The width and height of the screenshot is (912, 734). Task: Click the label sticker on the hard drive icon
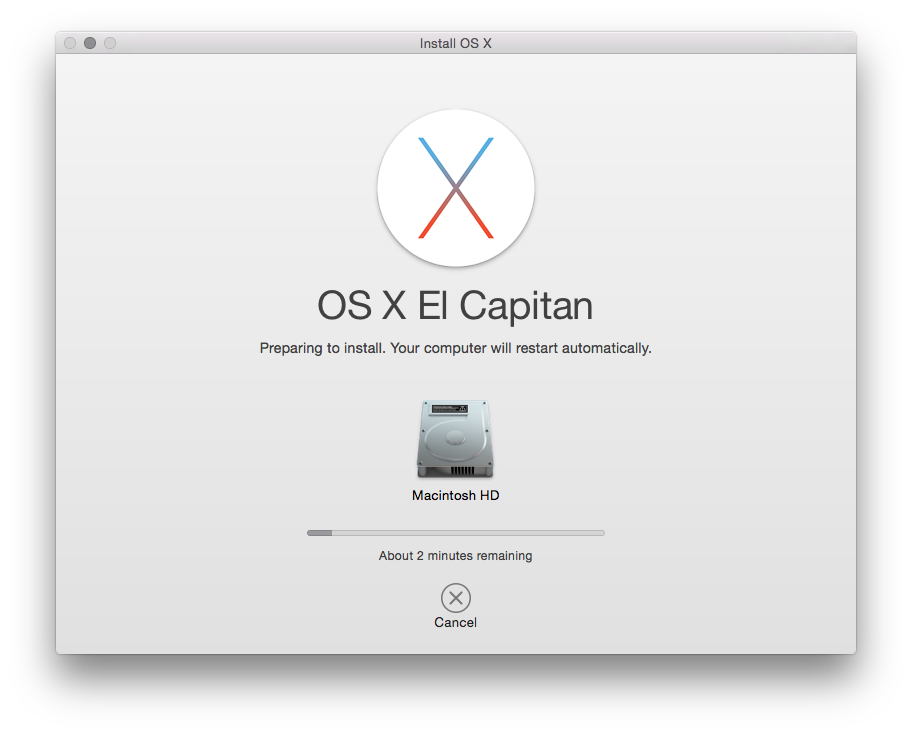tap(455, 410)
